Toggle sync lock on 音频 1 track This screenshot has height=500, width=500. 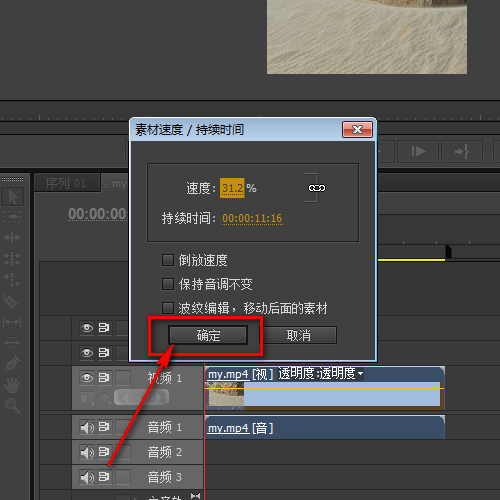click(104, 427)
